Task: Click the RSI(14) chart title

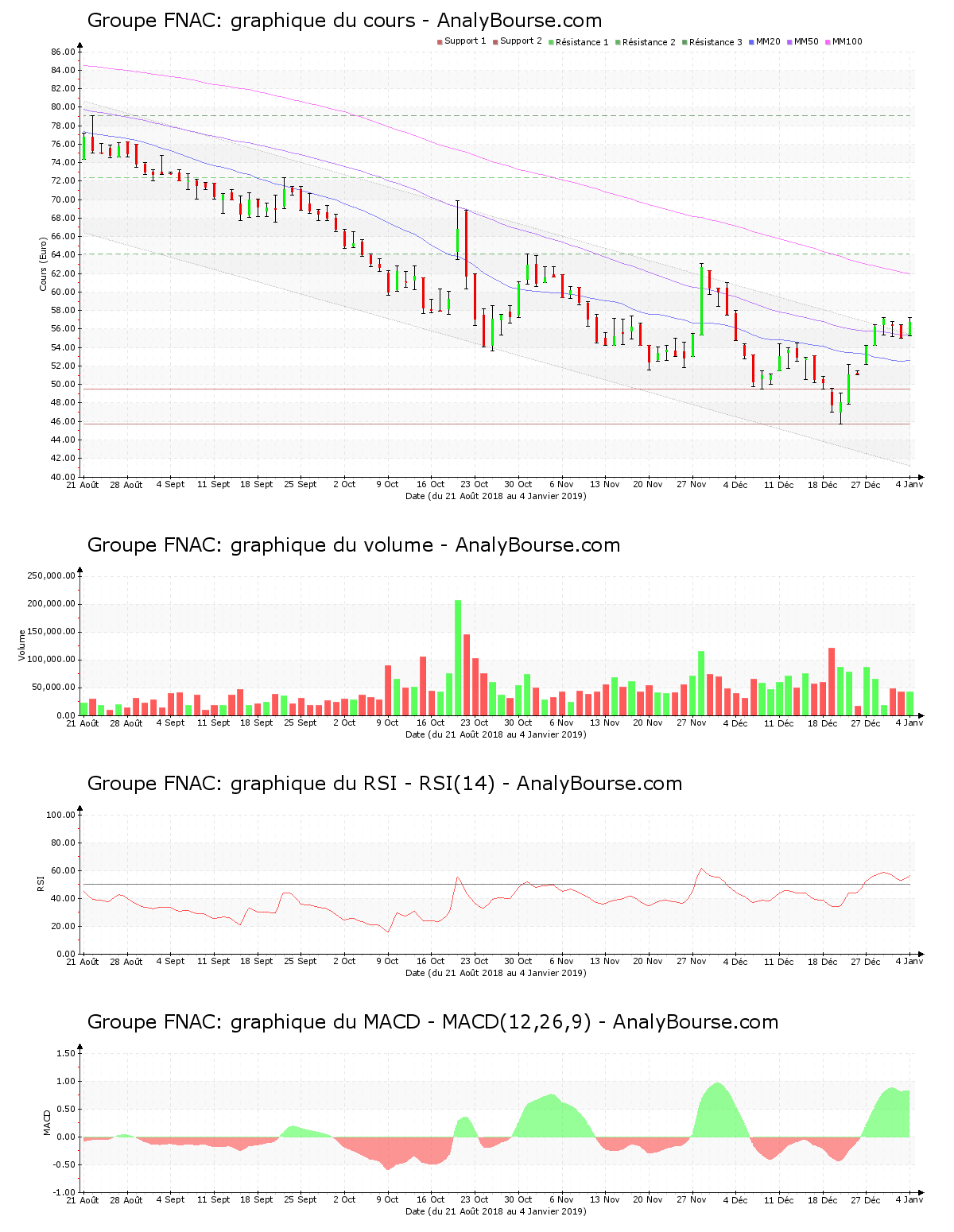Action: coord(385,784)
